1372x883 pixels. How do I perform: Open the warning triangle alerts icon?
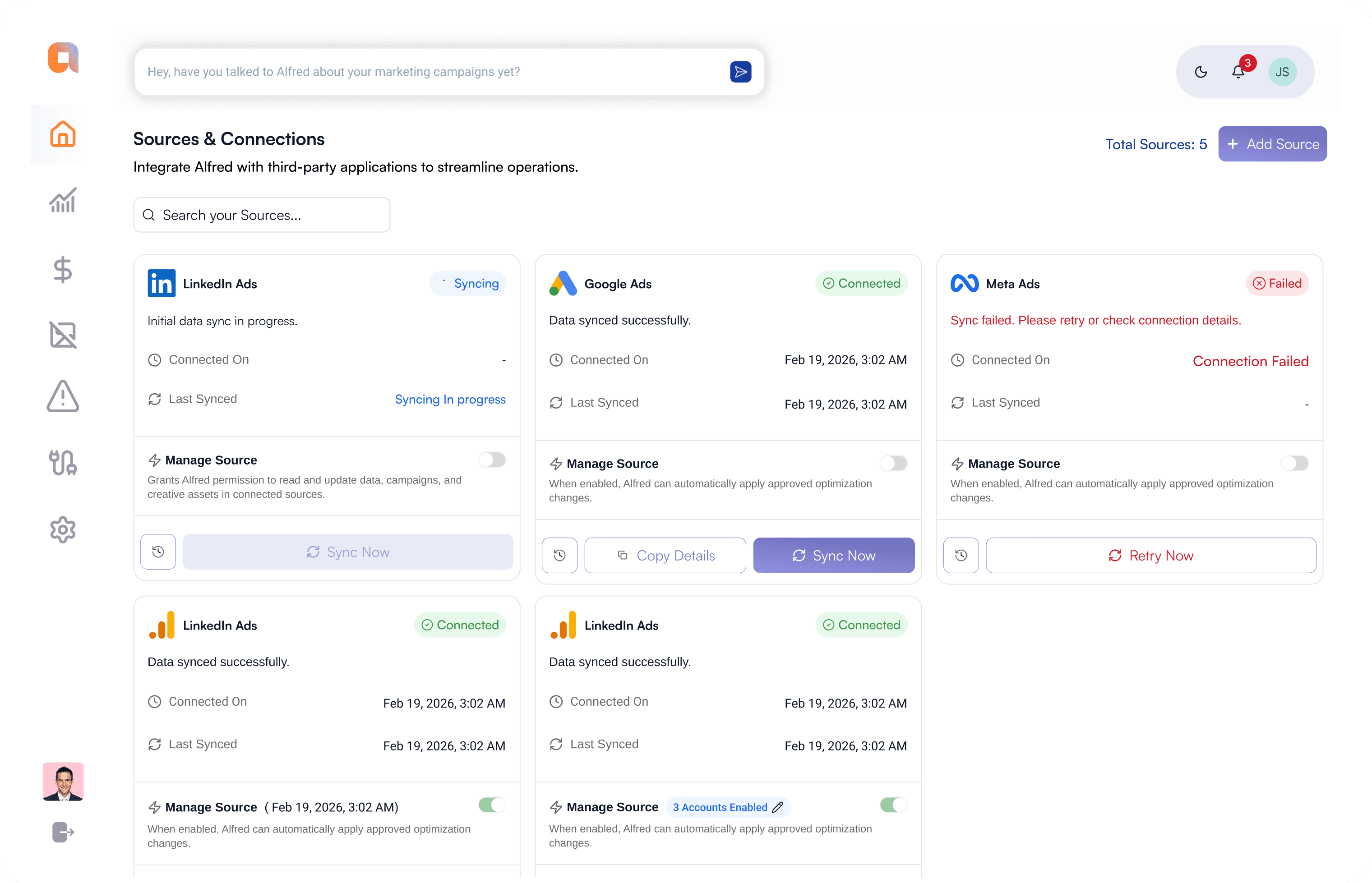coord(63,396)
